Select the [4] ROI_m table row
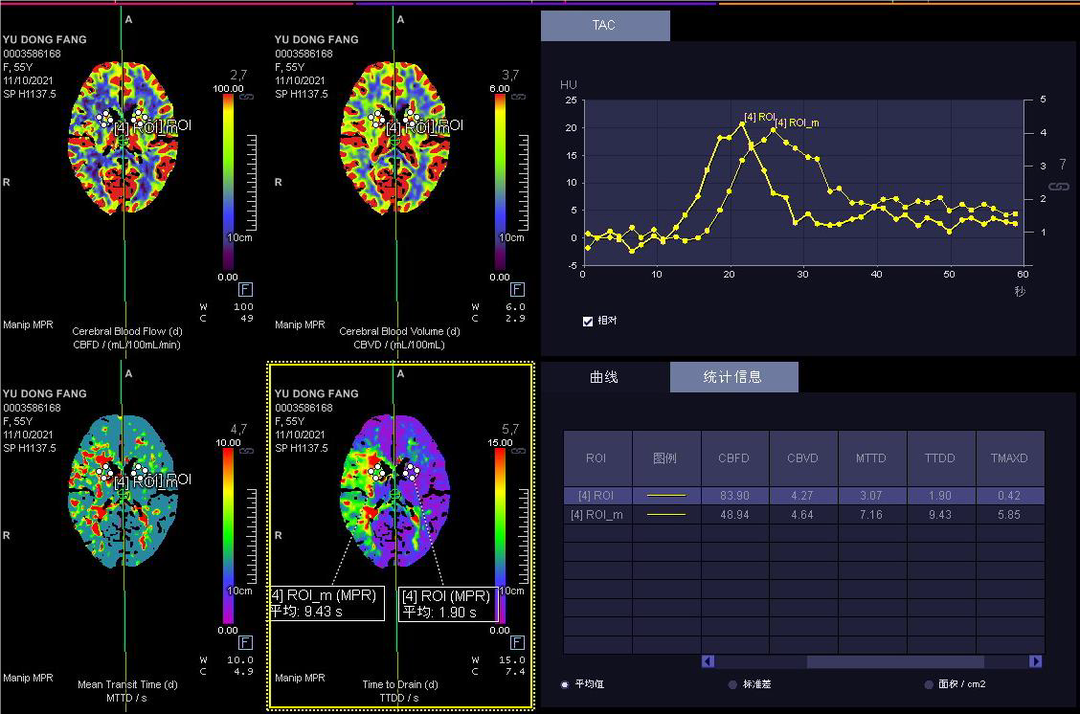 [804, 515]
